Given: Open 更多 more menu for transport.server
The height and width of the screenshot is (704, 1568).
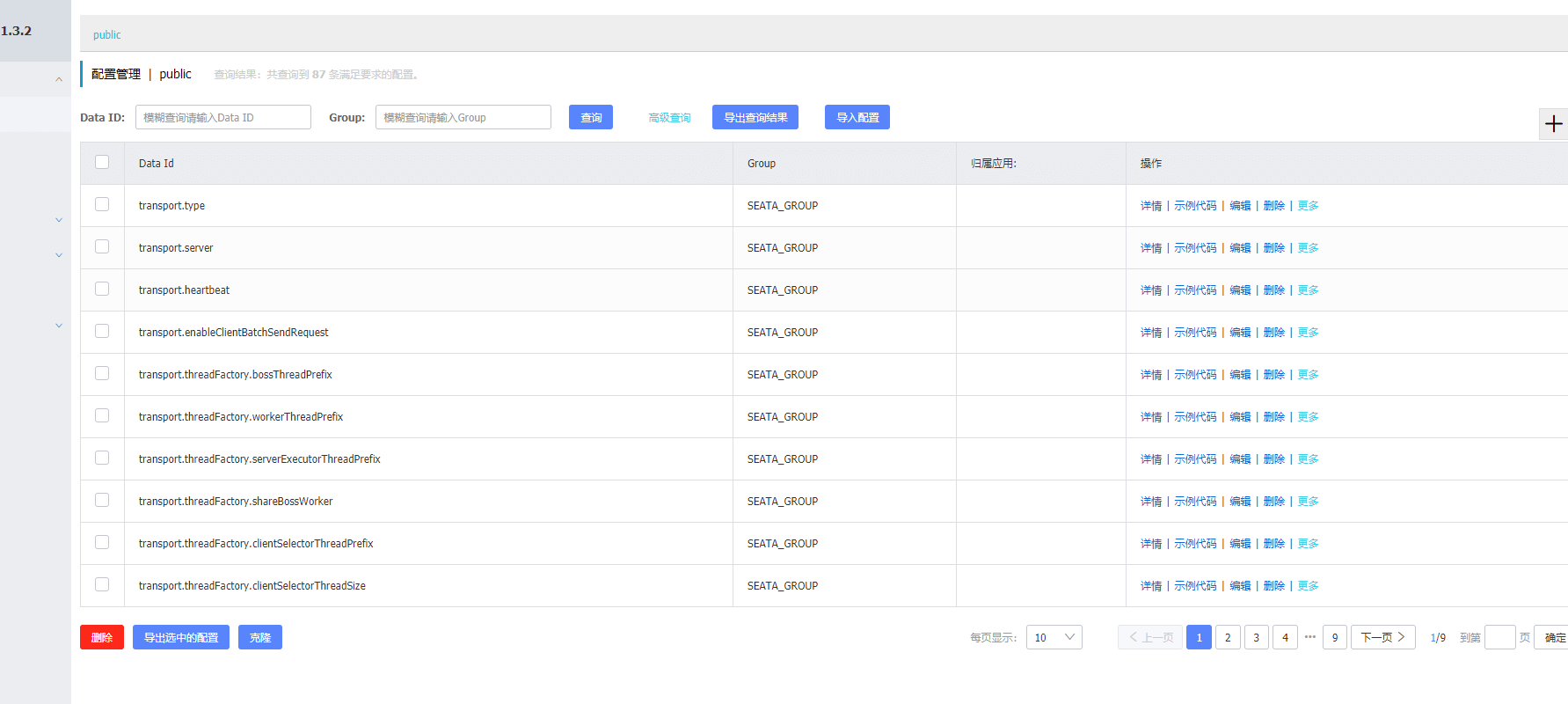Looking at the screenshot, I should pos(1309,248).
